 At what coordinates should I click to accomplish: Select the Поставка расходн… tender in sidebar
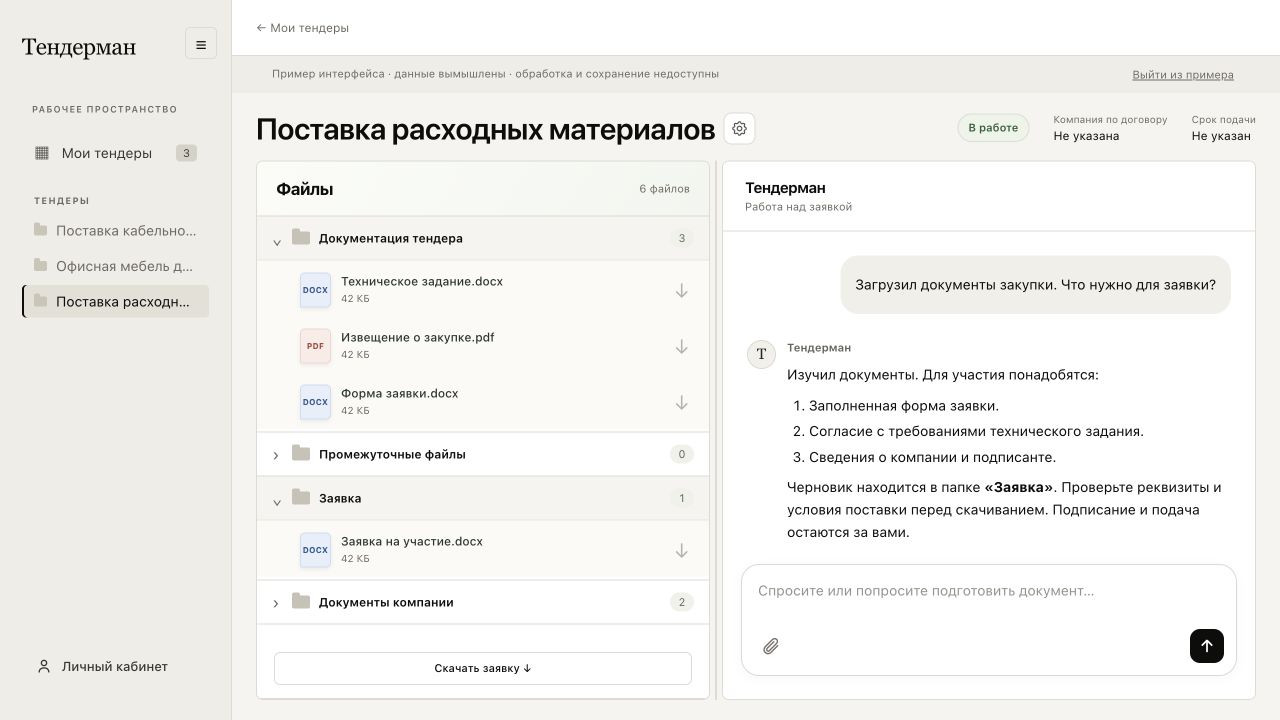tap(115, 301)
